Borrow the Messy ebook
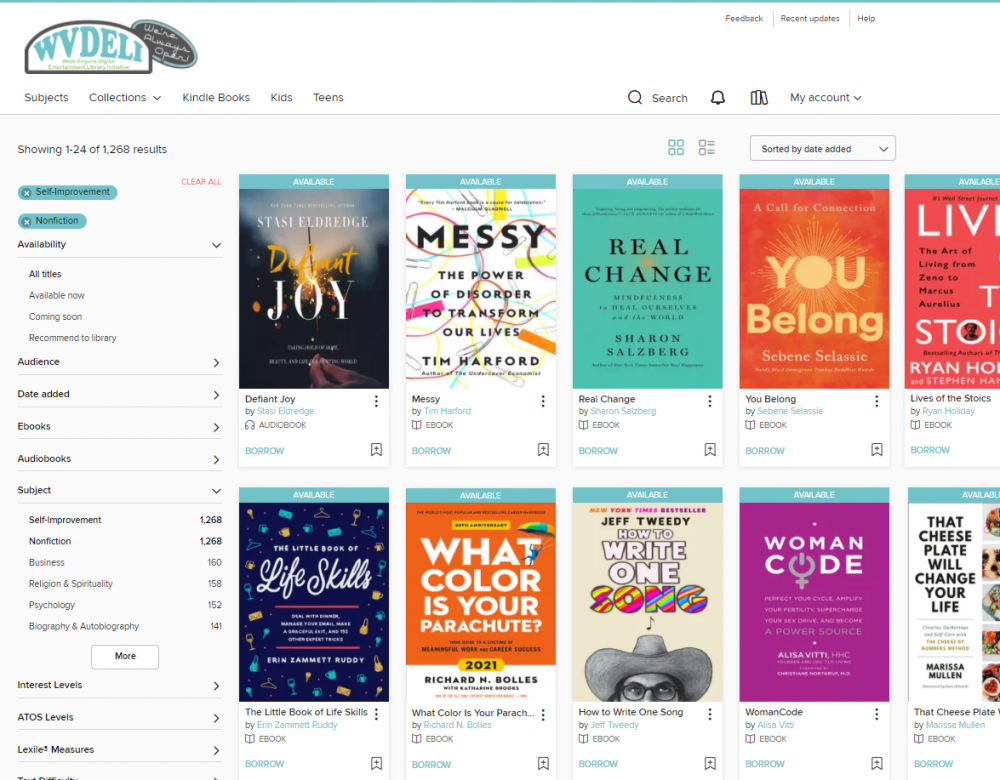This screenshot has width=1000, height=780. tap(431, 451)
